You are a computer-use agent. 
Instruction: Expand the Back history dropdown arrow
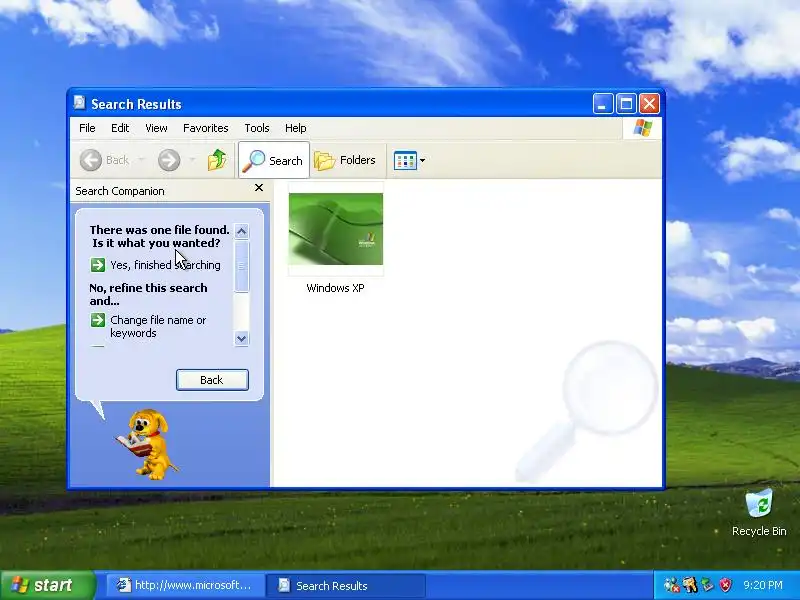141,160
